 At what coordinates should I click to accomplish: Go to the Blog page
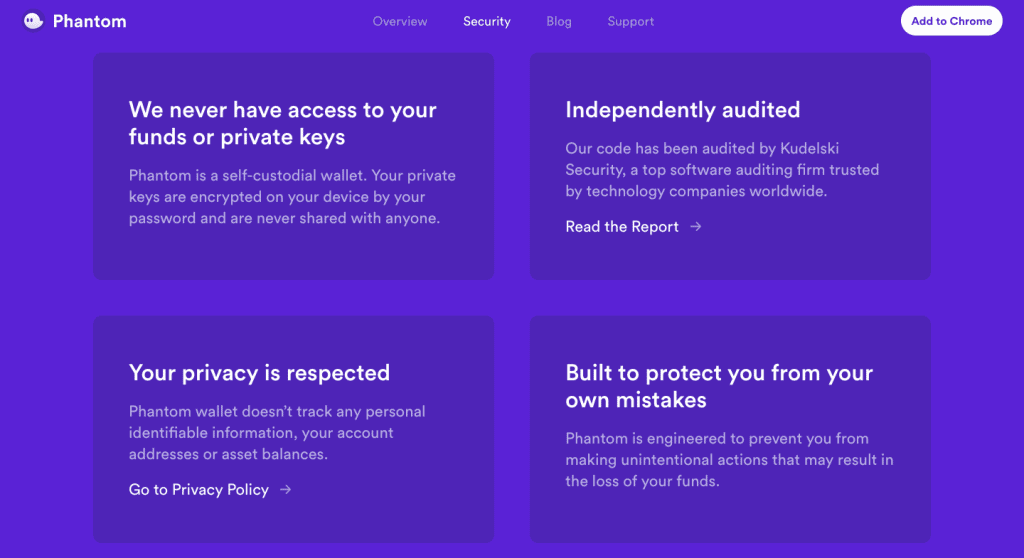559,22
